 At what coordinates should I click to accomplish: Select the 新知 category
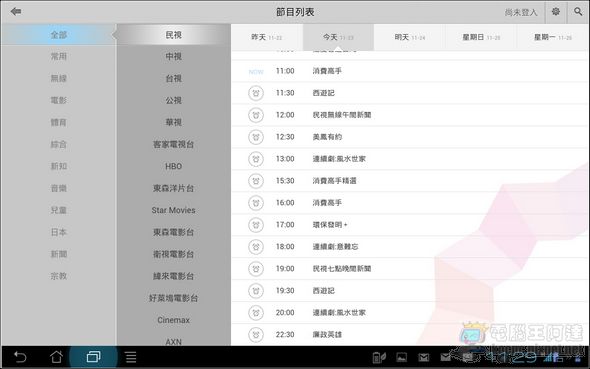click(x=59, y=166)
